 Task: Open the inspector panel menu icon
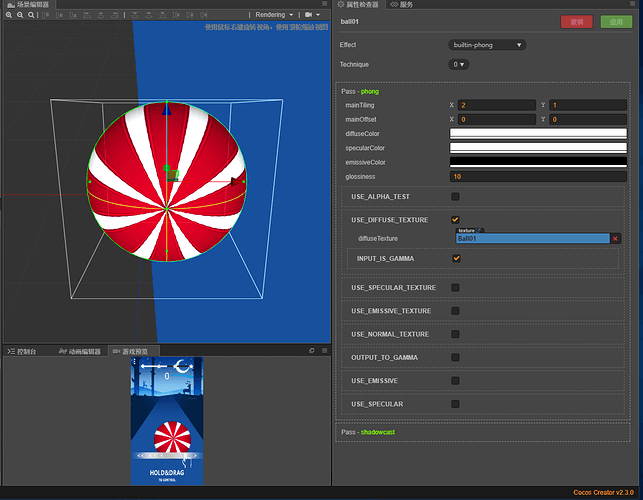633,5
